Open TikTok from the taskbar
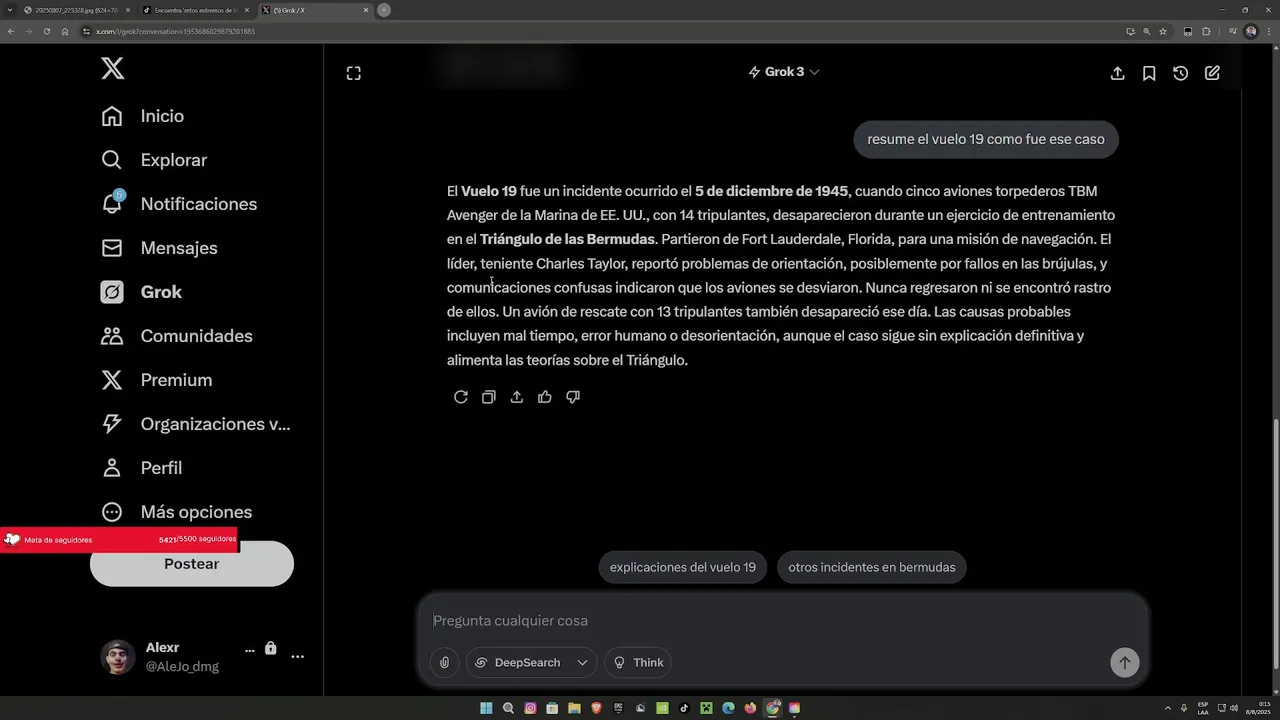 (x=684, y=708)
